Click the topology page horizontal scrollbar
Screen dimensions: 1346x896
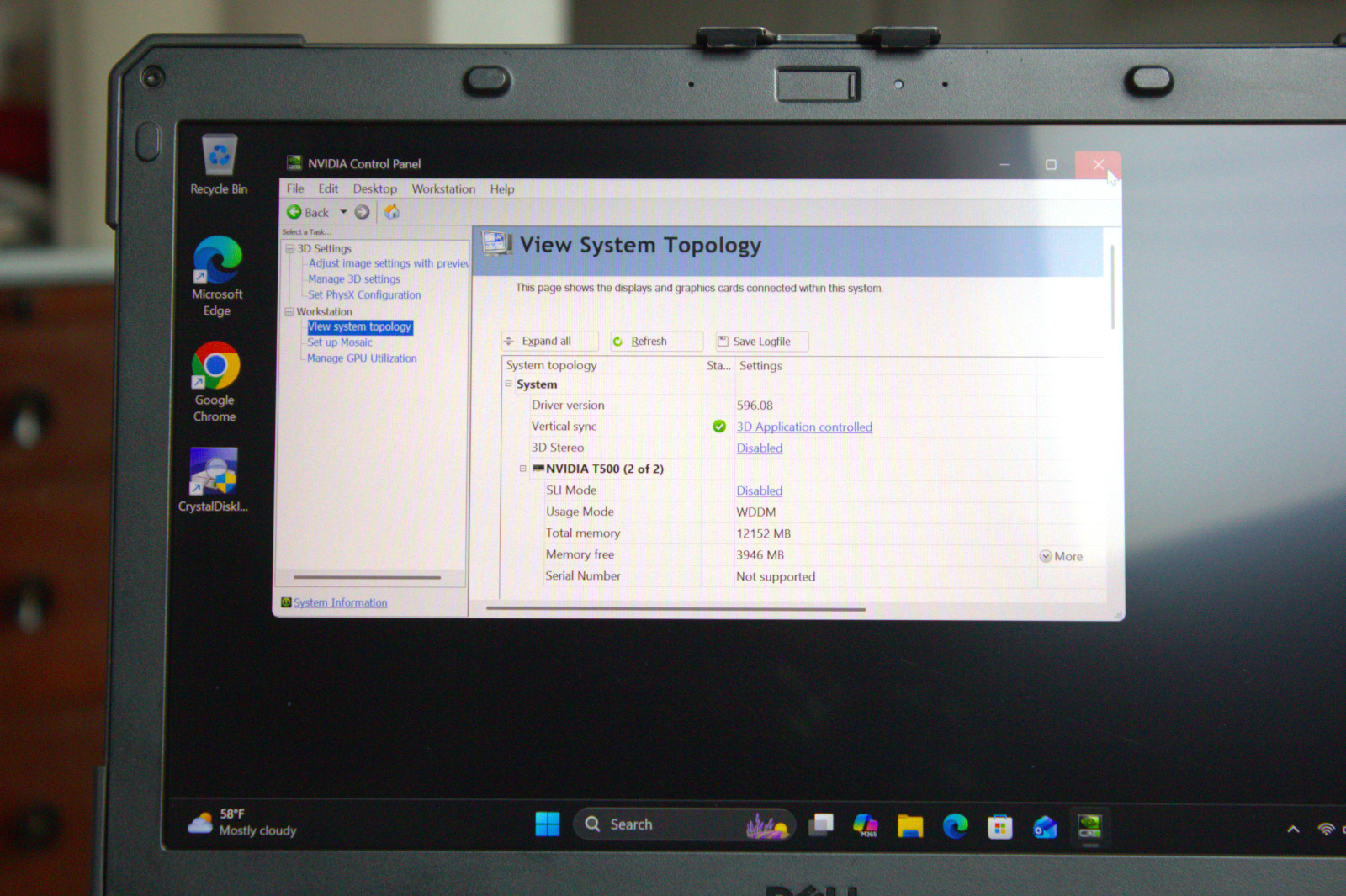pos(676,608)
